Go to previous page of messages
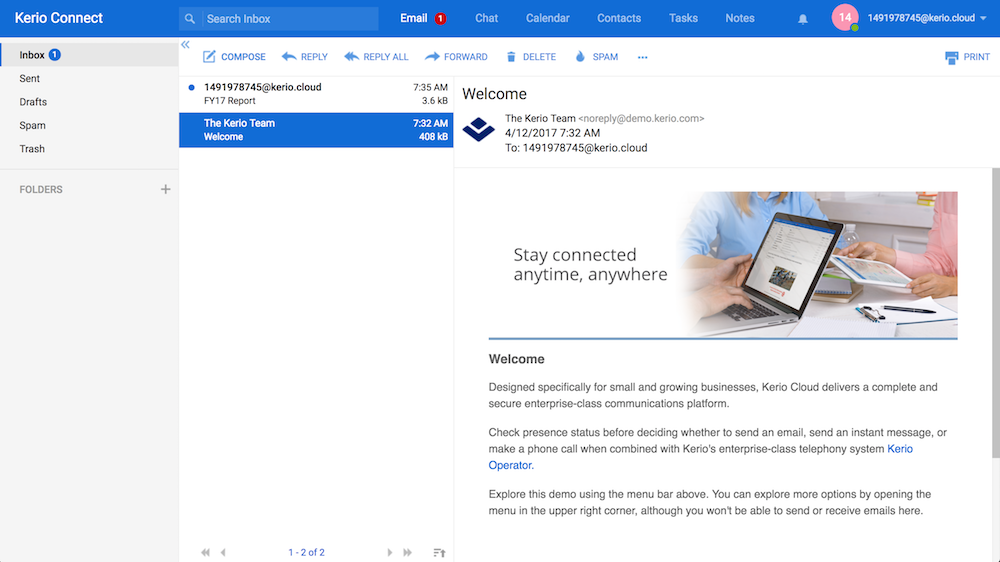 (x=223, y=552)
